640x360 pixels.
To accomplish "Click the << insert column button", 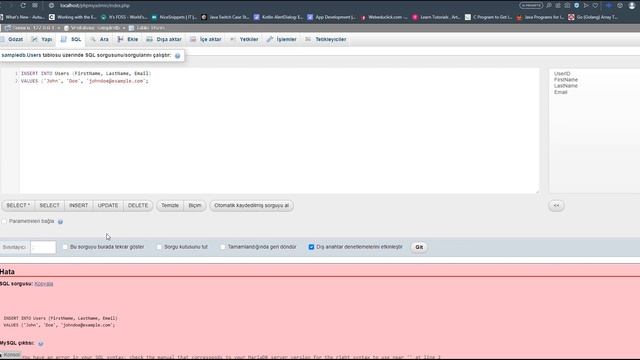I will click(556, 205).
